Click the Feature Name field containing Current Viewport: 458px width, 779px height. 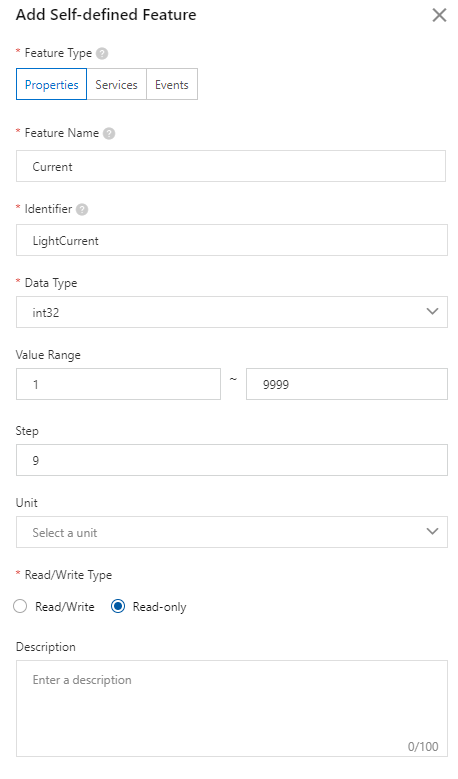pos(230,166)
